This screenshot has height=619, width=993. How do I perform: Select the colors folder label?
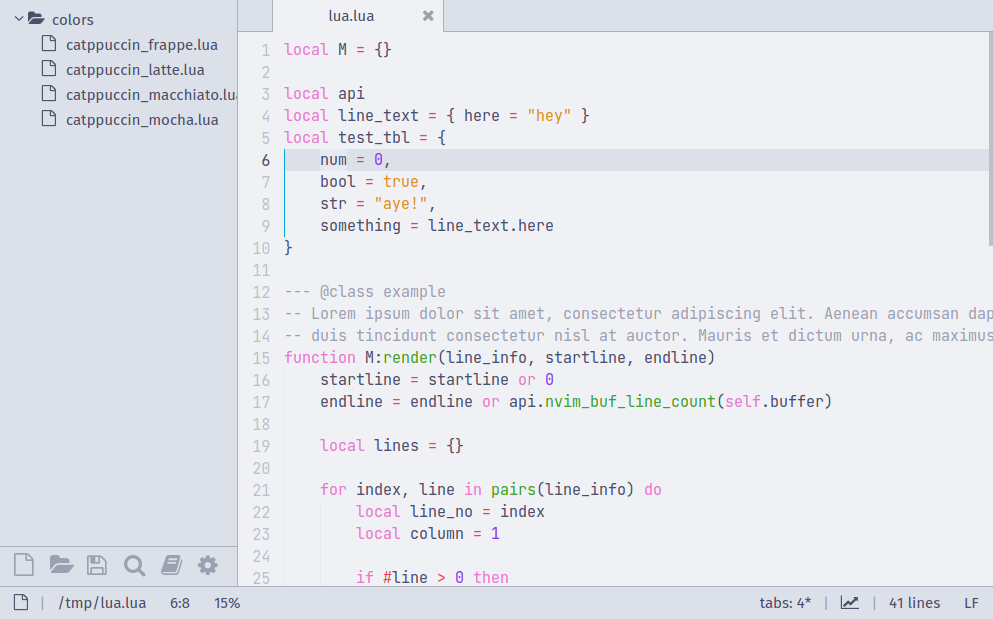point(73,20)
